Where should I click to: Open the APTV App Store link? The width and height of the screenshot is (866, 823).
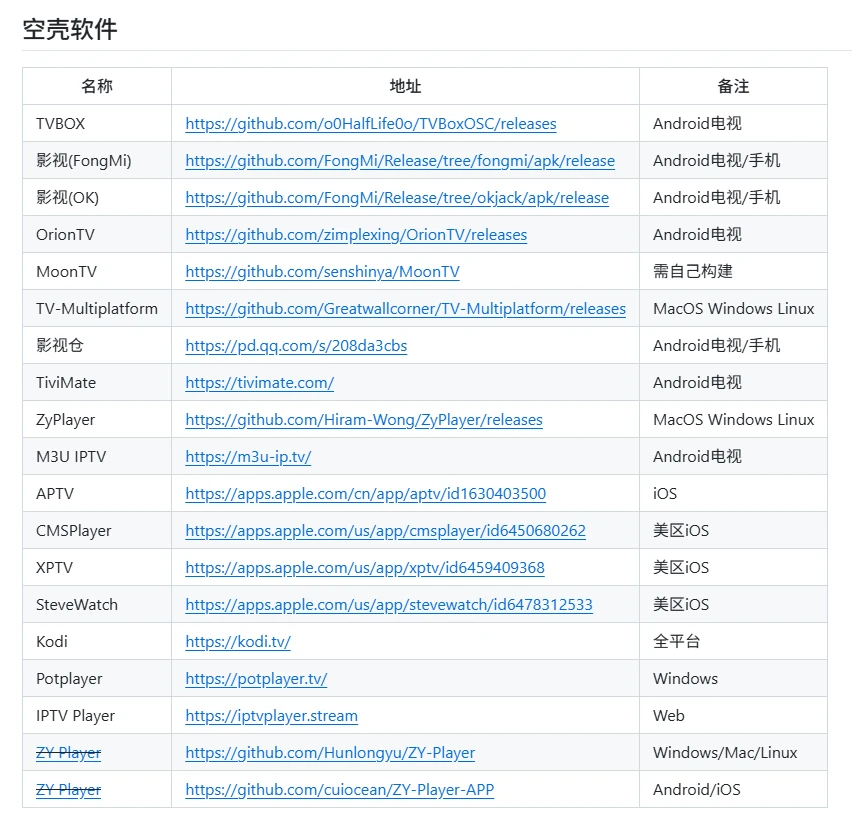(x=365, y=494)
